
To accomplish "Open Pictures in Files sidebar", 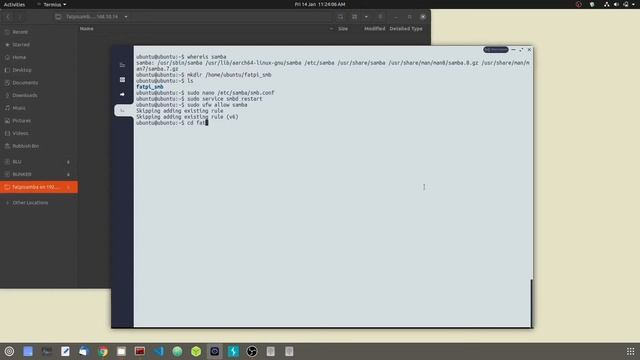I will point(39,120).
